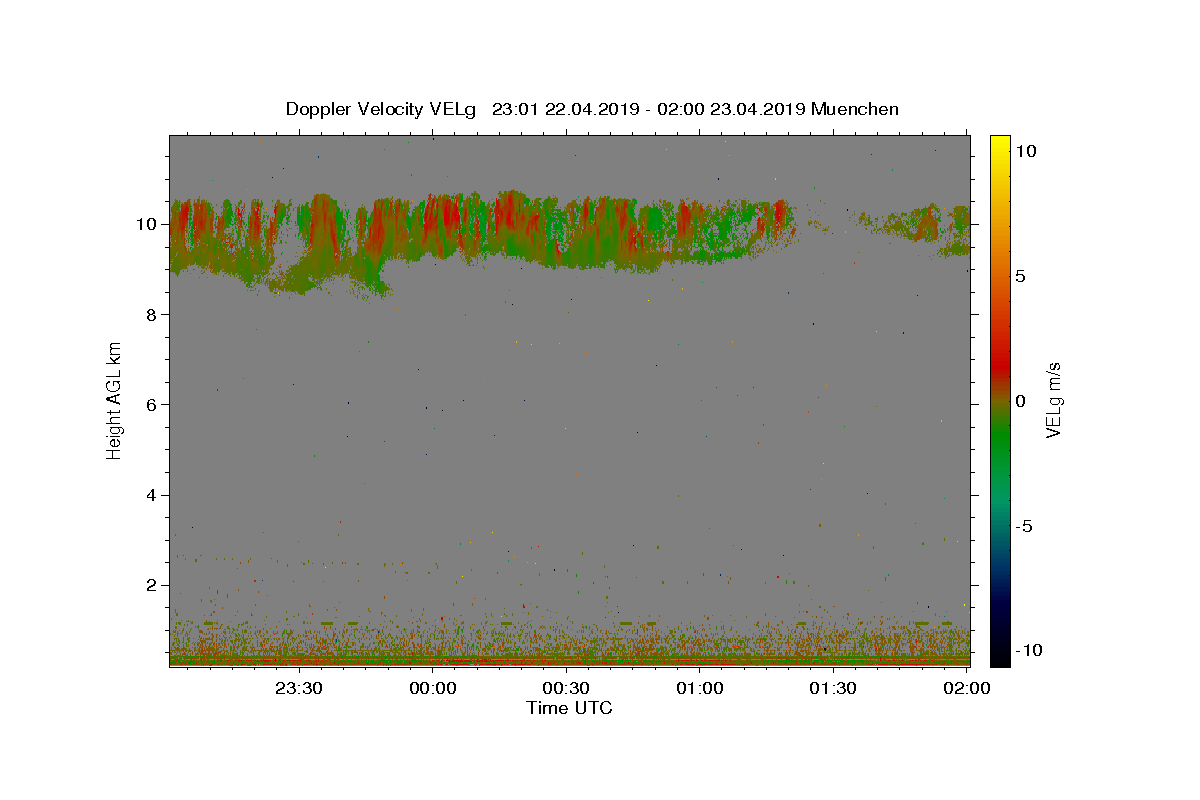Click the colorbar tick label 10
Image resolution: width=1200 pixels, height=800 pixels.
tap(1026, 151)
